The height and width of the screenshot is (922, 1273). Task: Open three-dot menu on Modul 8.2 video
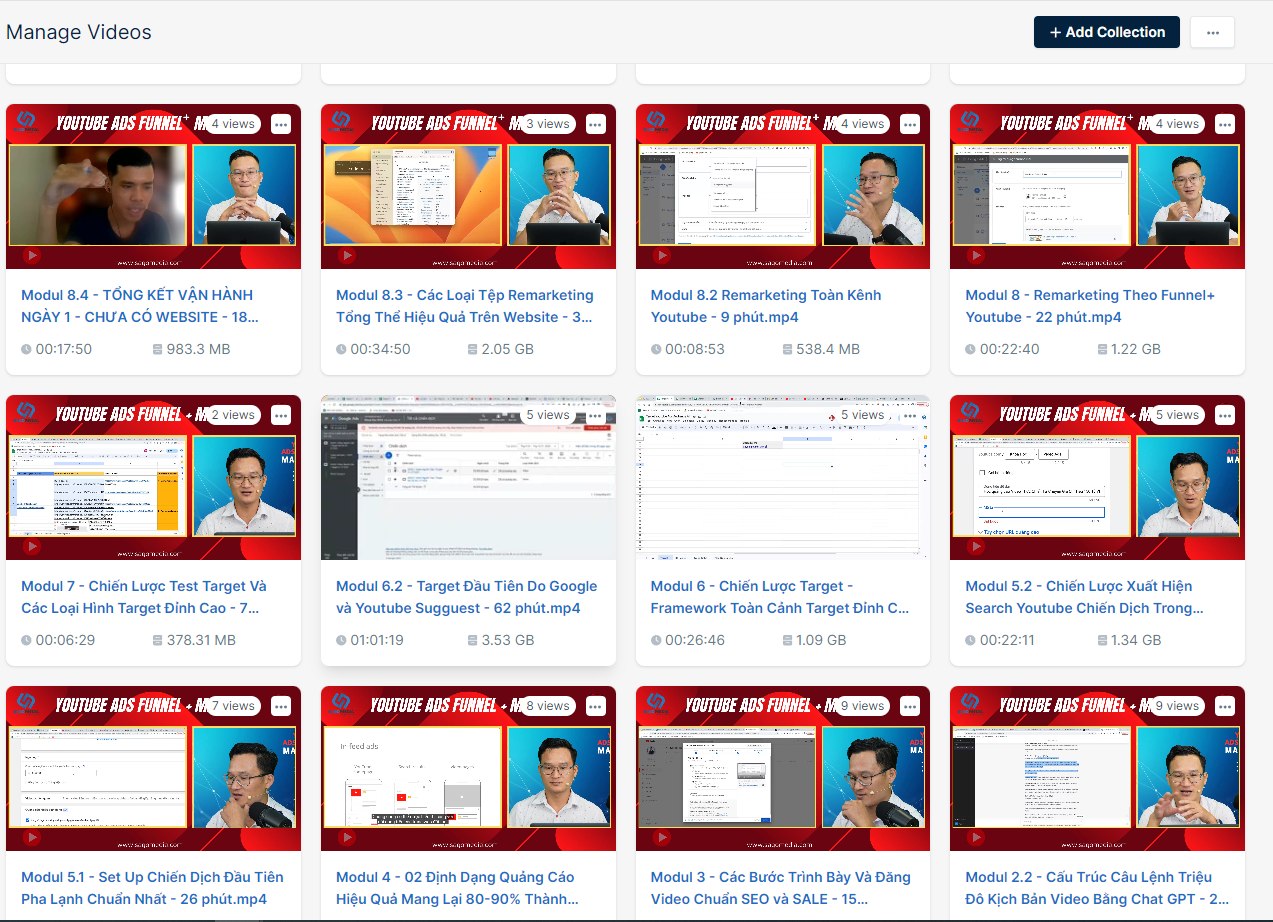point(910,124)
